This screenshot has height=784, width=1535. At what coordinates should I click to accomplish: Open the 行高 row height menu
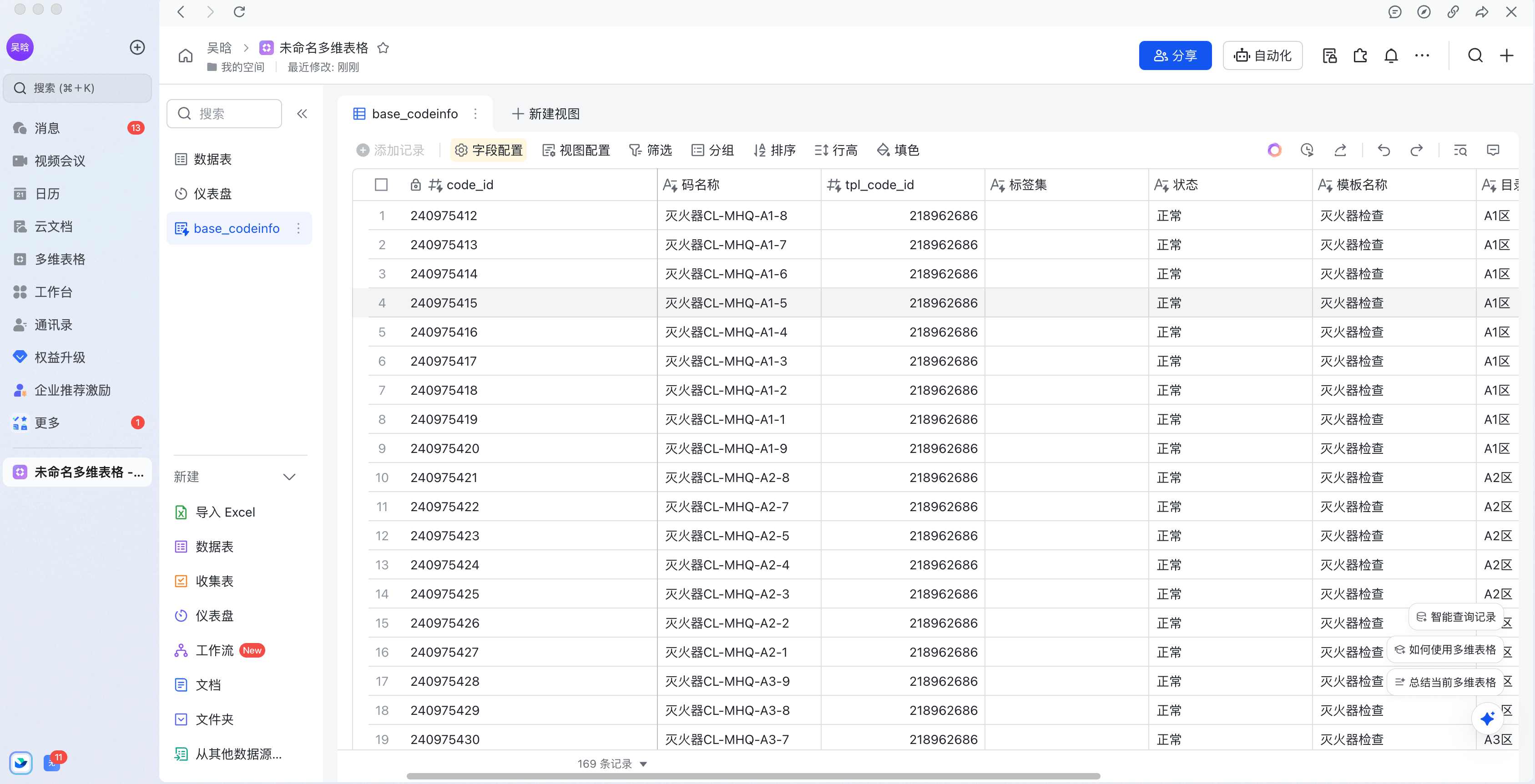[x=836, y=150]
